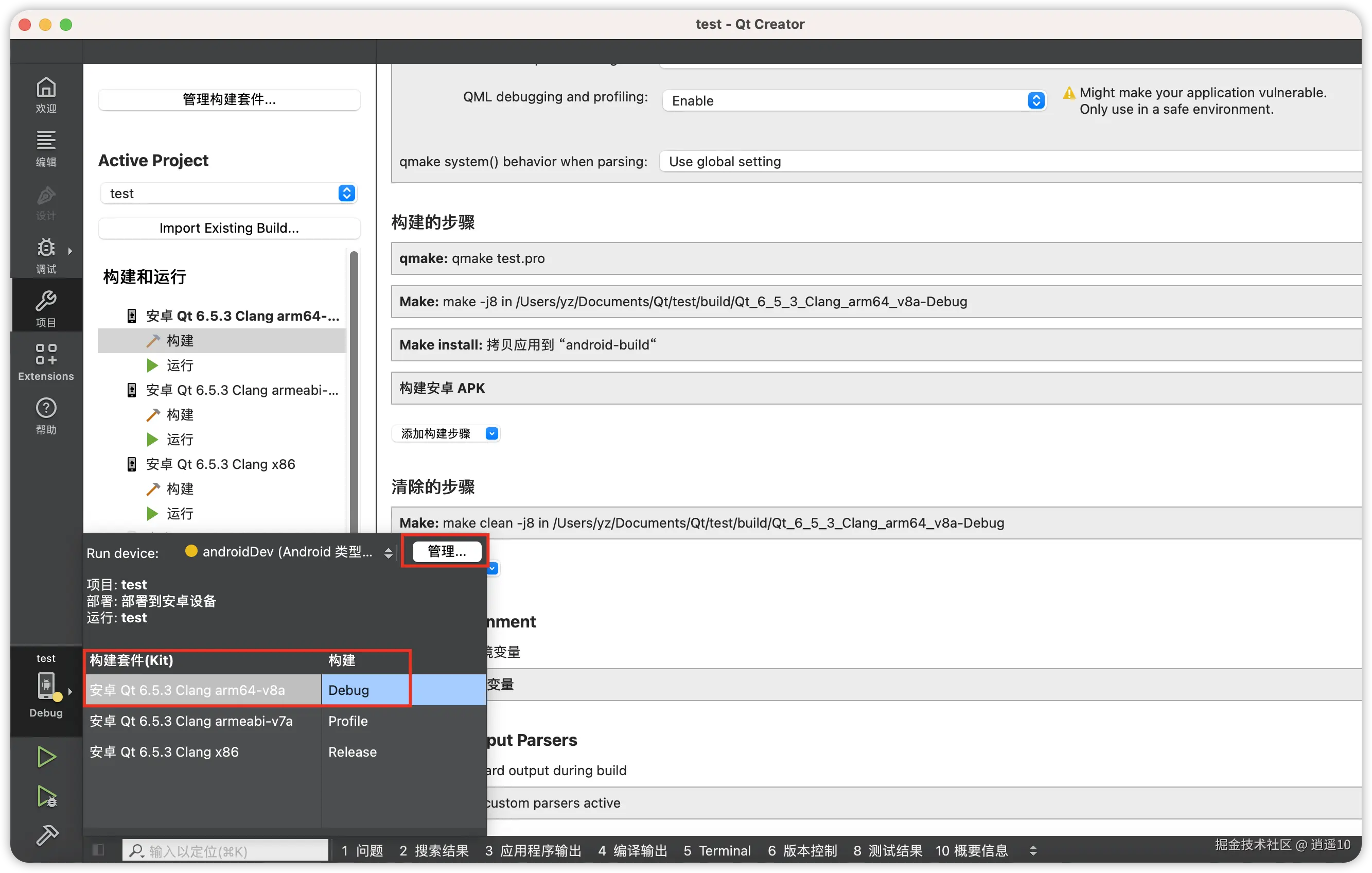Click Start Debugging run-with-bug icon
Image resolution: width=1372 pixels, height=873 pixels.
pos(46,796)
